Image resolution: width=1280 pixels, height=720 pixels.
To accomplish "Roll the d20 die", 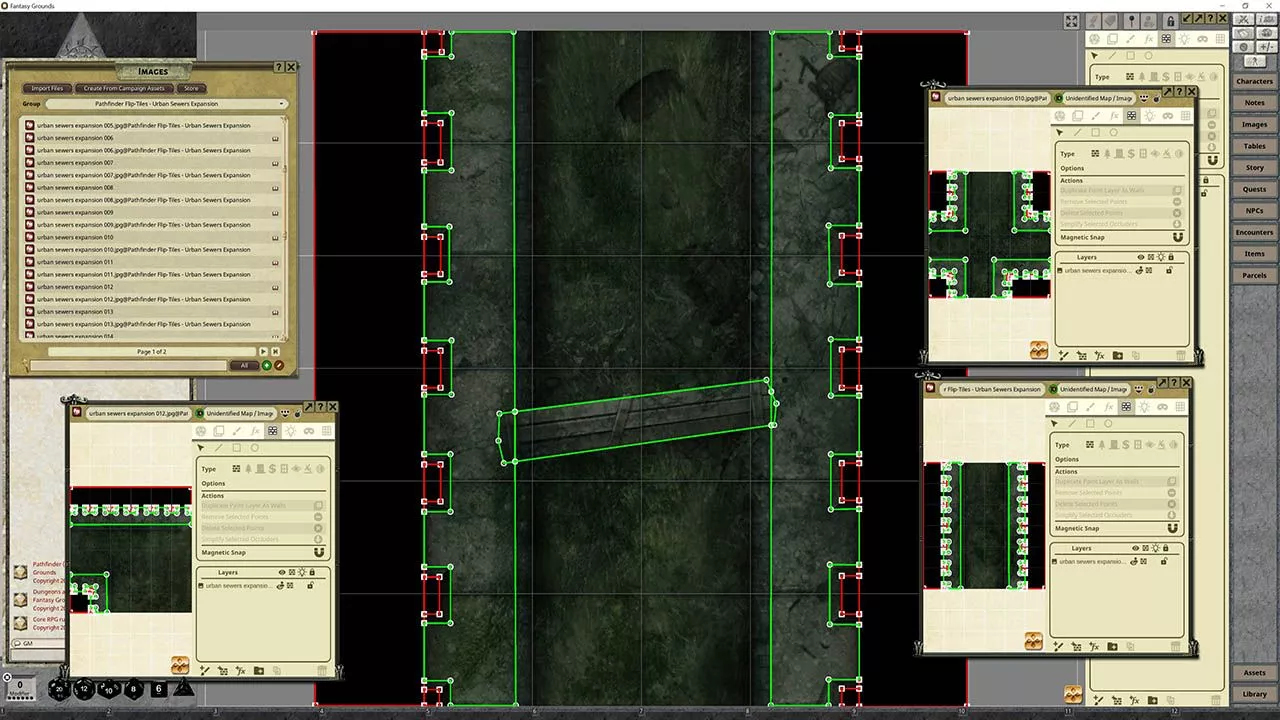I will coord(60,688).
